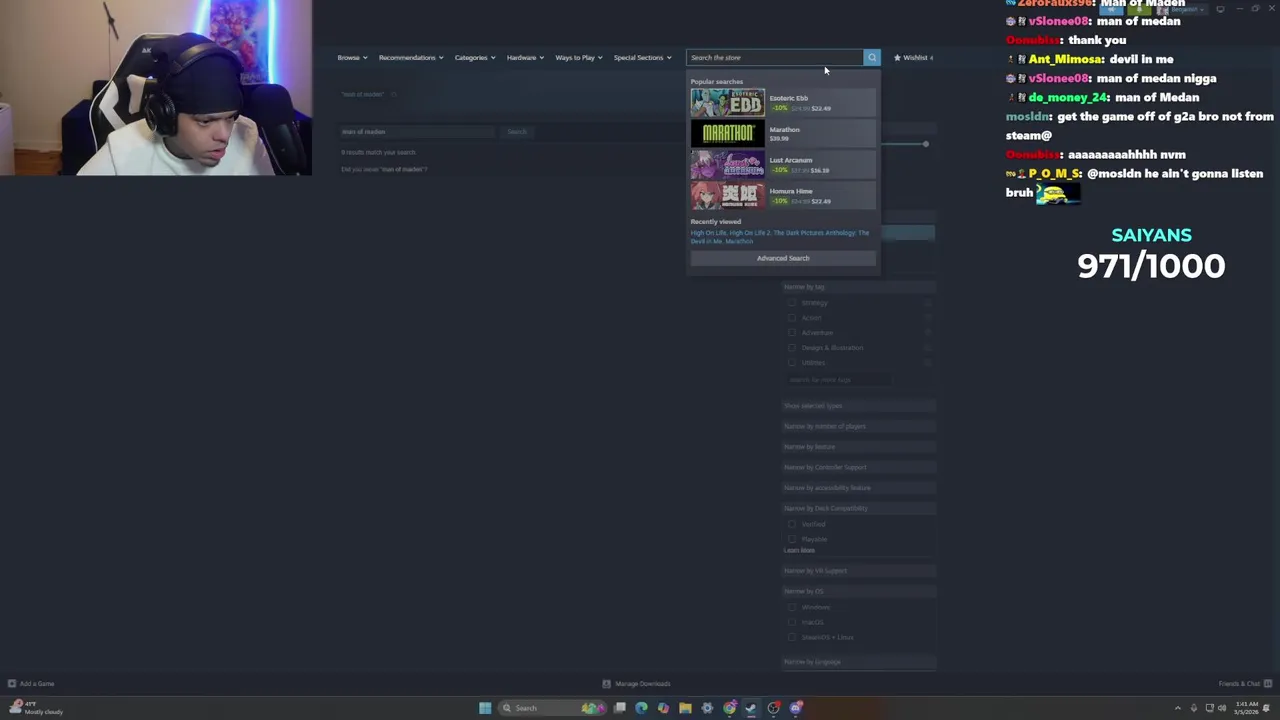Click the search for more tags field

pyautogui.click(x=838, y=380)
